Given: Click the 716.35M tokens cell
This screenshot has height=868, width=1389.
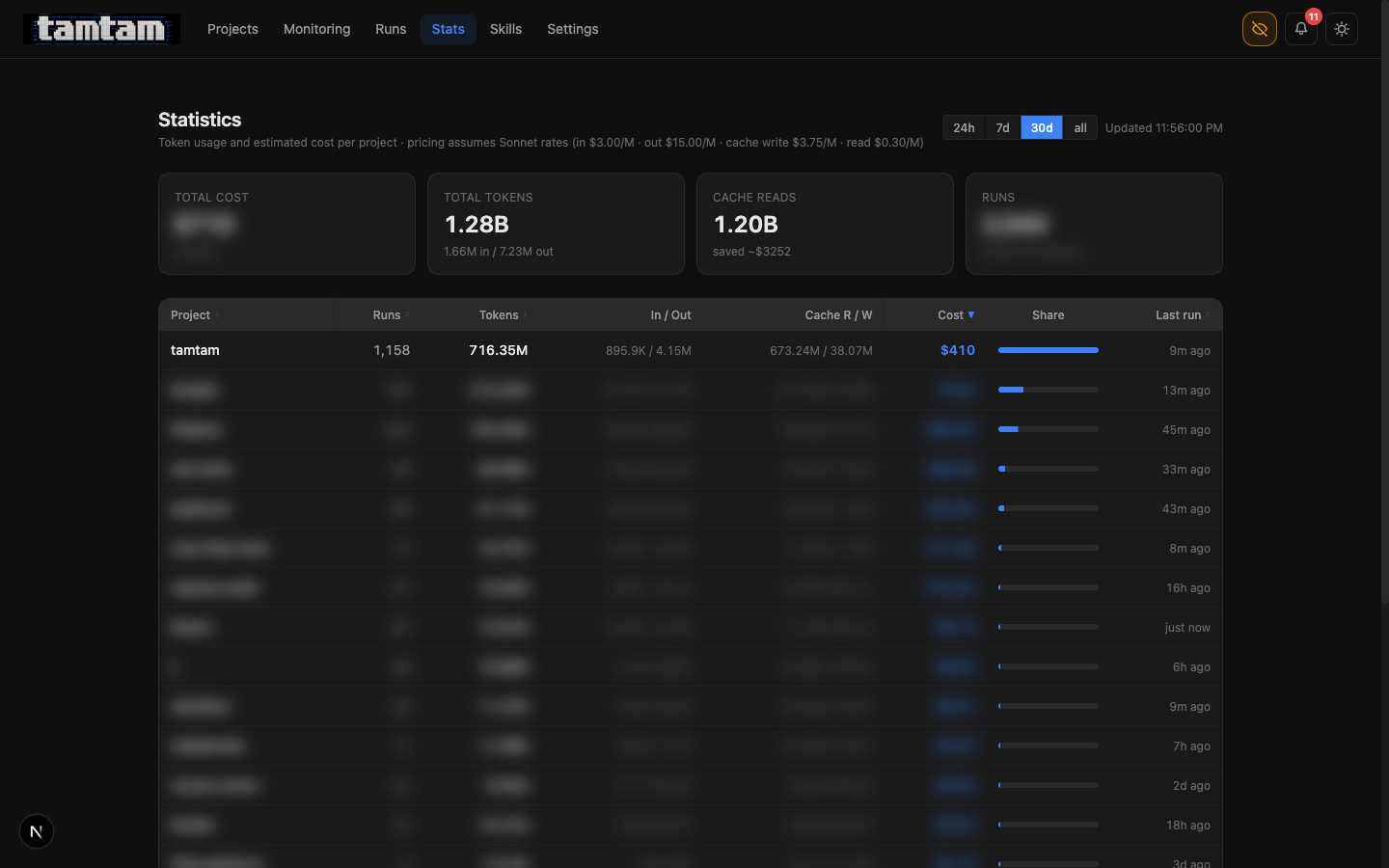Looking at the screenshot, I should pos(499,350).
